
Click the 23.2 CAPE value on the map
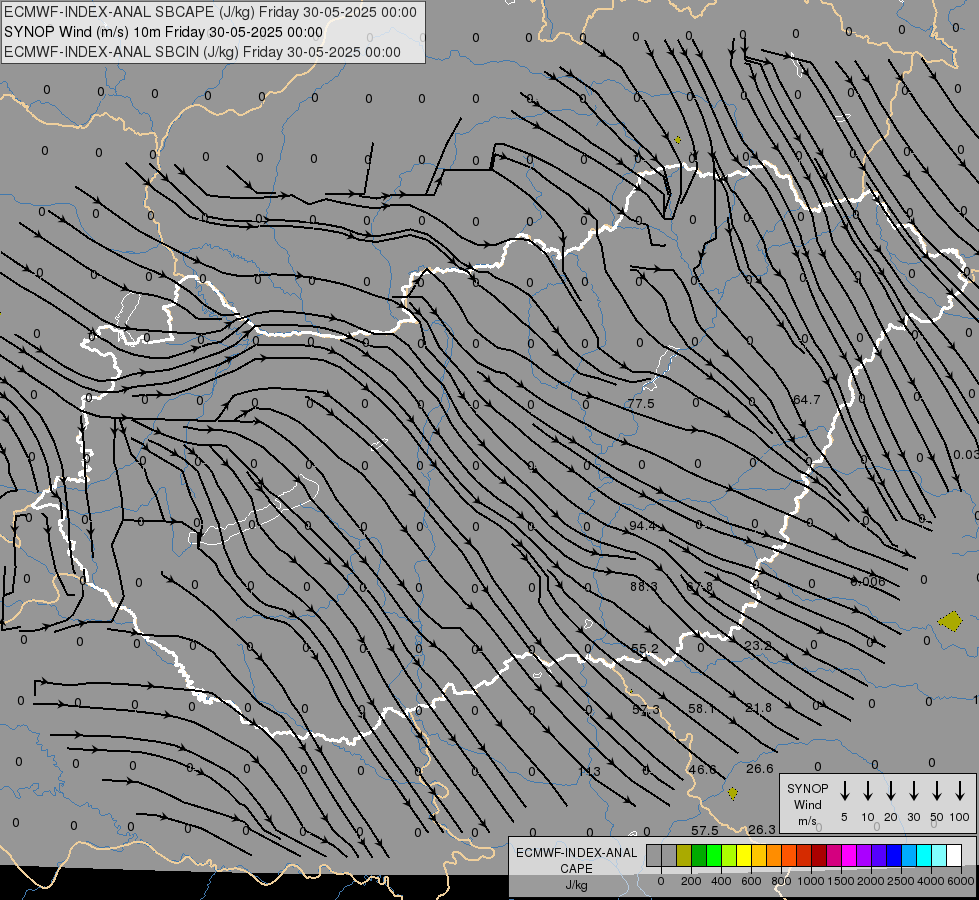tap(758, 645)
